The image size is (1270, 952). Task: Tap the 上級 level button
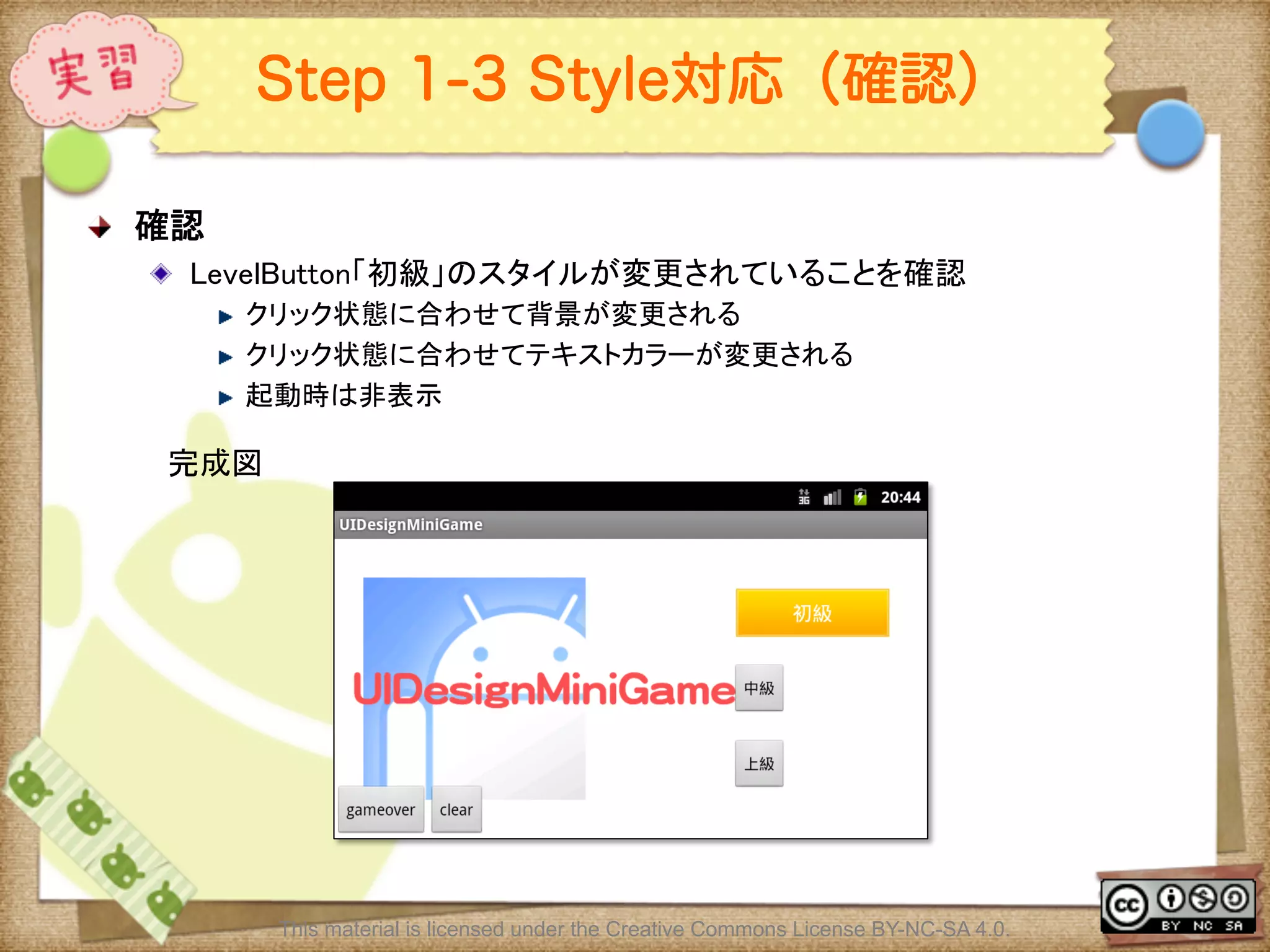click(x=759, y=764)
